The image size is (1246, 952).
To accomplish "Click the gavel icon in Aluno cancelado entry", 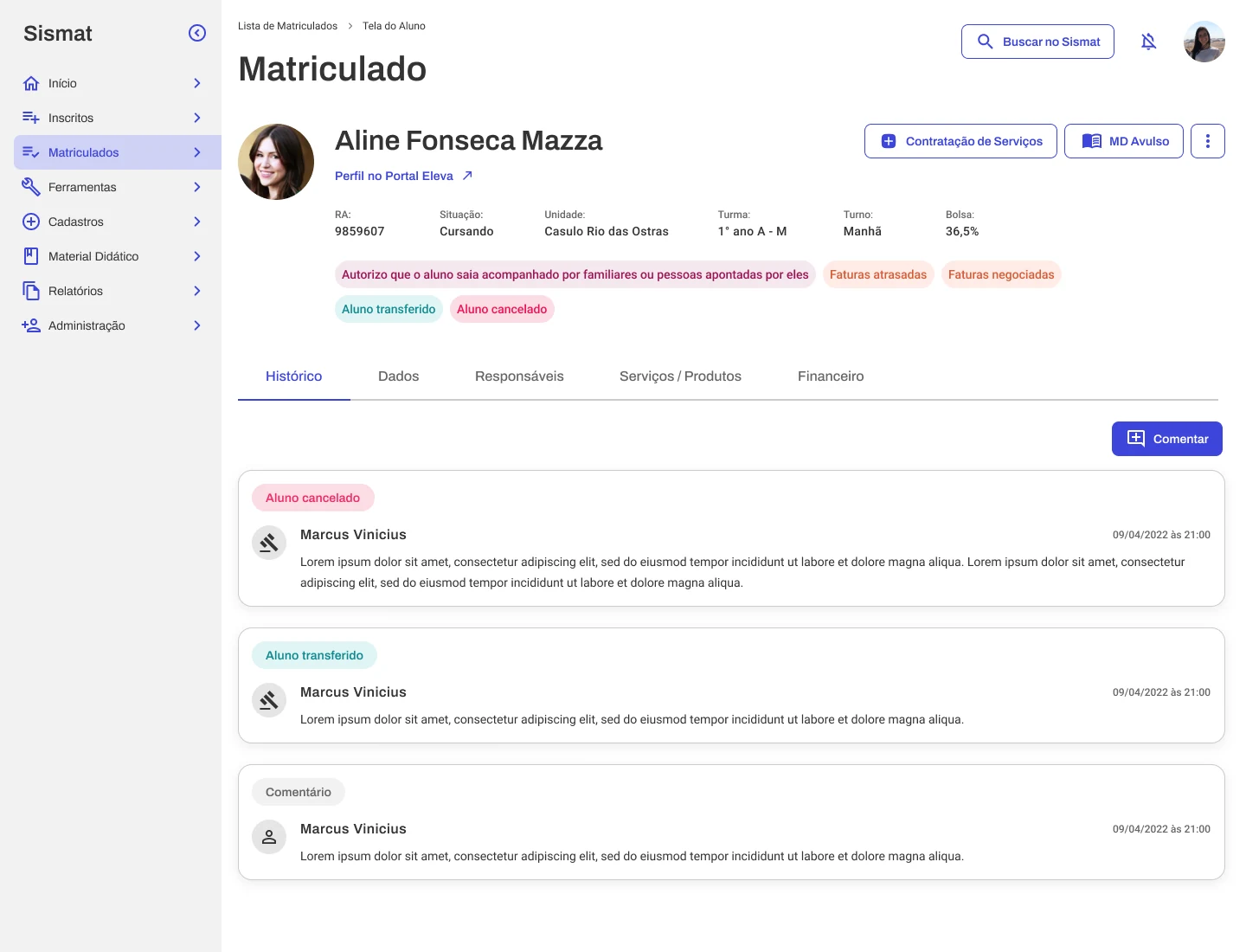I will (269, 543).
